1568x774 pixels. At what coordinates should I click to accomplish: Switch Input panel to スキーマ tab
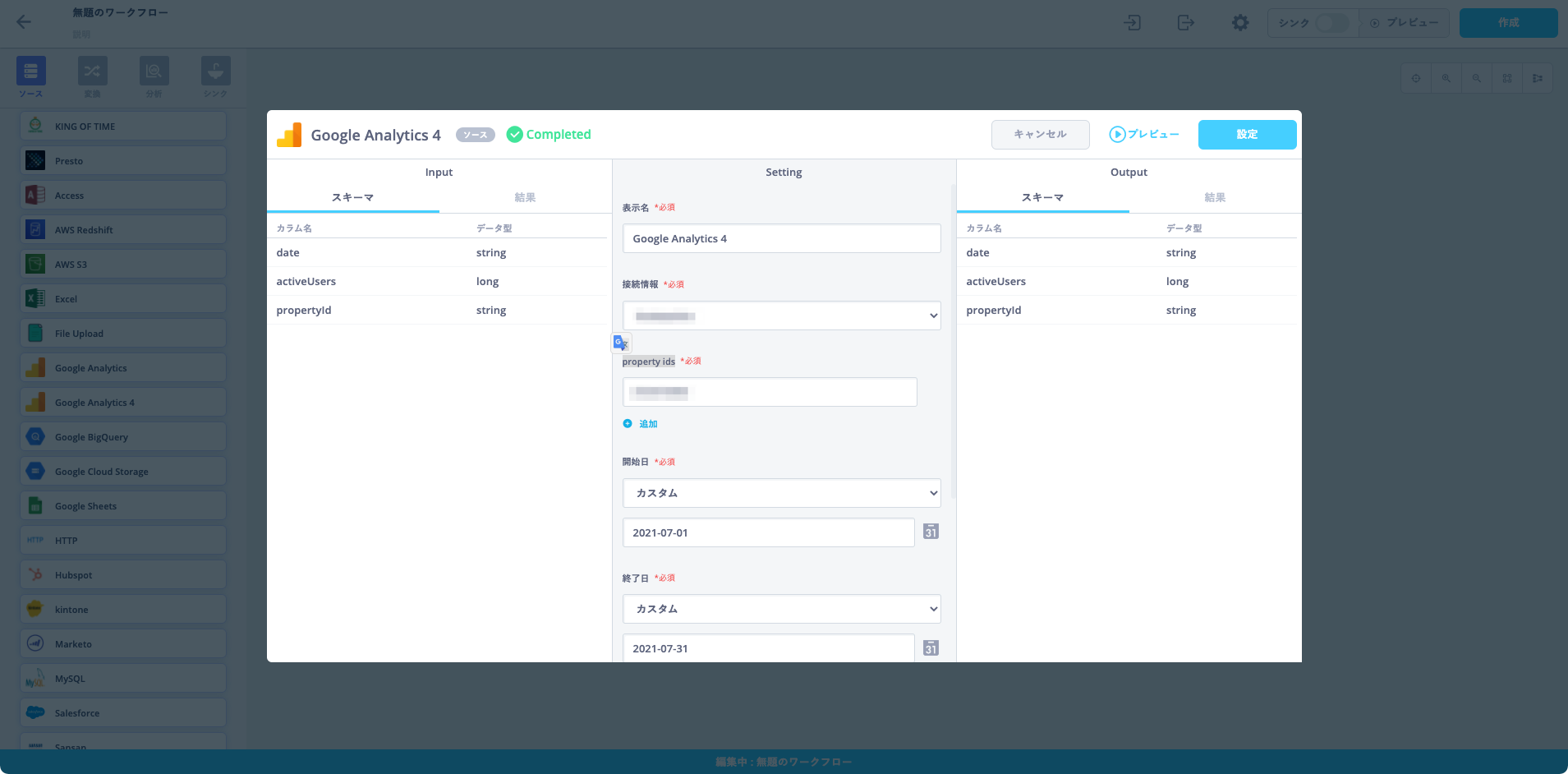pyautogui.click(x=352, y=197)
